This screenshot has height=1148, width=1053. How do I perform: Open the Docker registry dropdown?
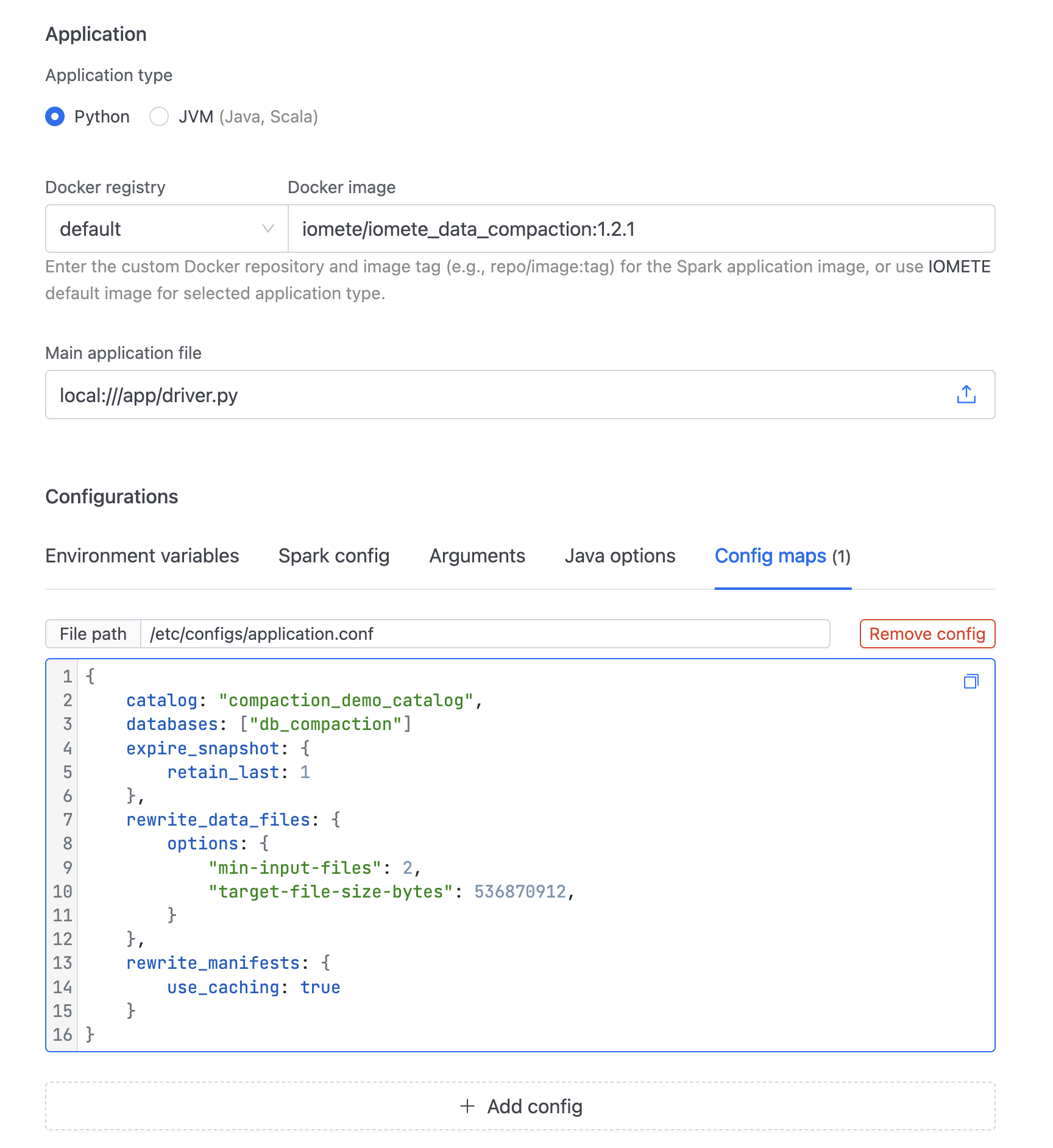point(167,229)
